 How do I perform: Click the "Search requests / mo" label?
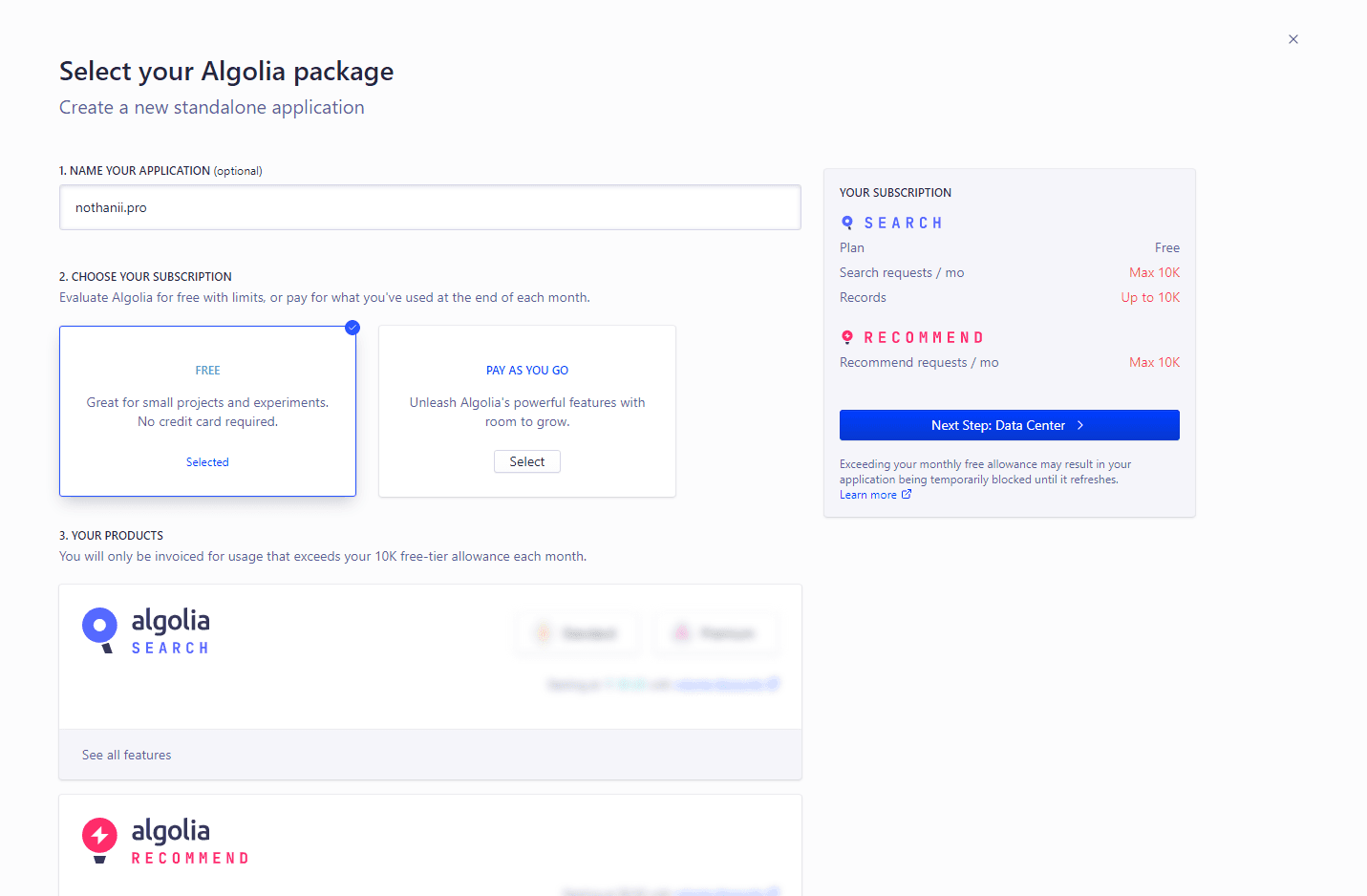[902, 272]
